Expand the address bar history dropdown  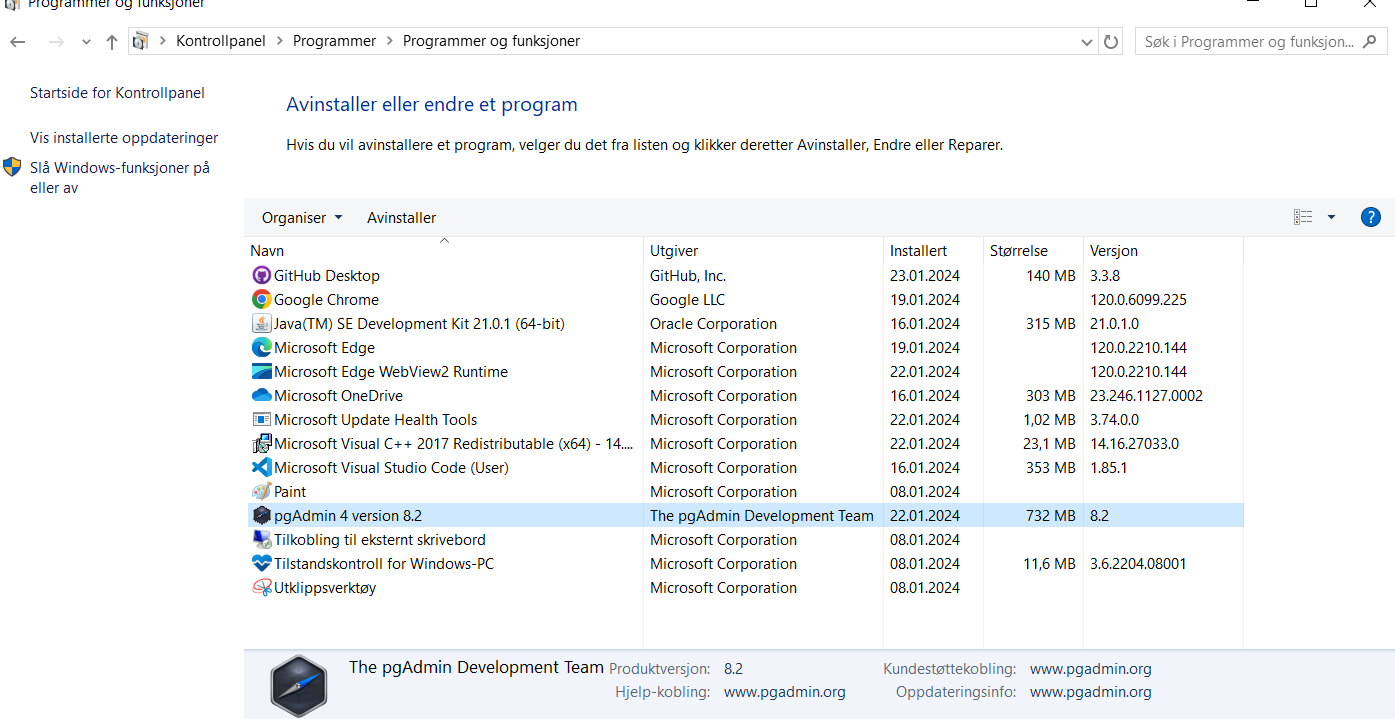1088,42
